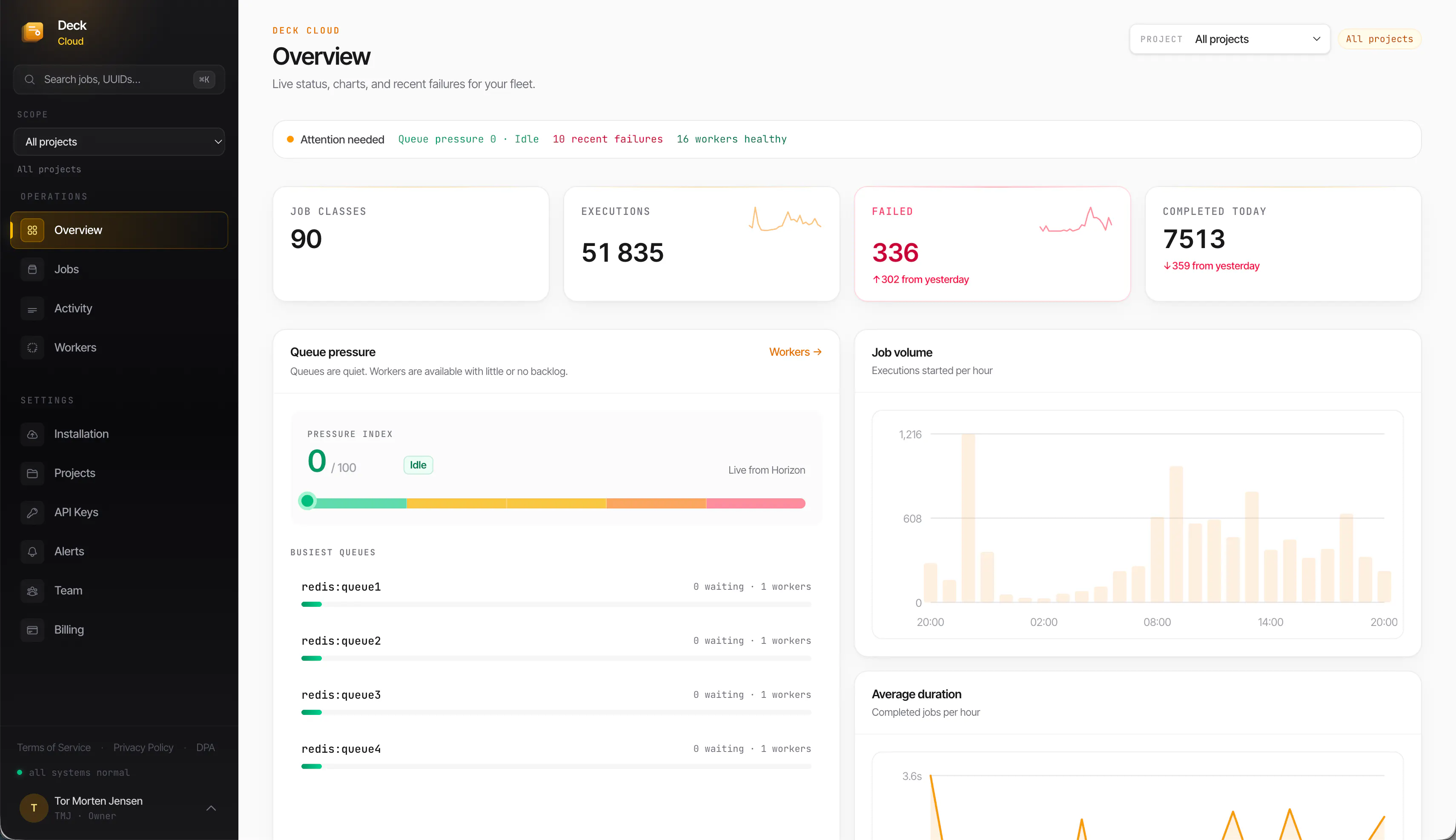Screen dimensions: 1456x840
Task: Click the Idle status badge
Action: [418, 465]
